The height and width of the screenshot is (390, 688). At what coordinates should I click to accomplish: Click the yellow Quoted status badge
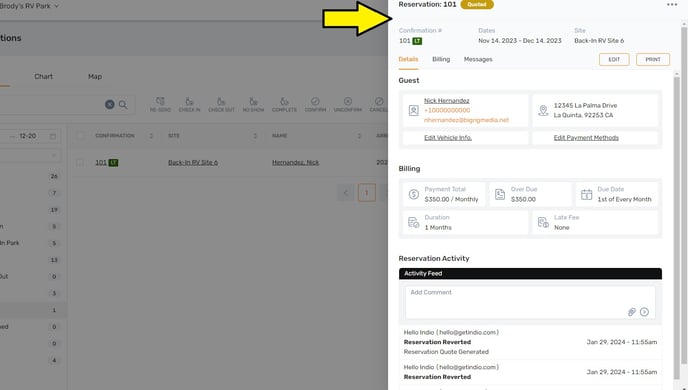tap(477, 4)
